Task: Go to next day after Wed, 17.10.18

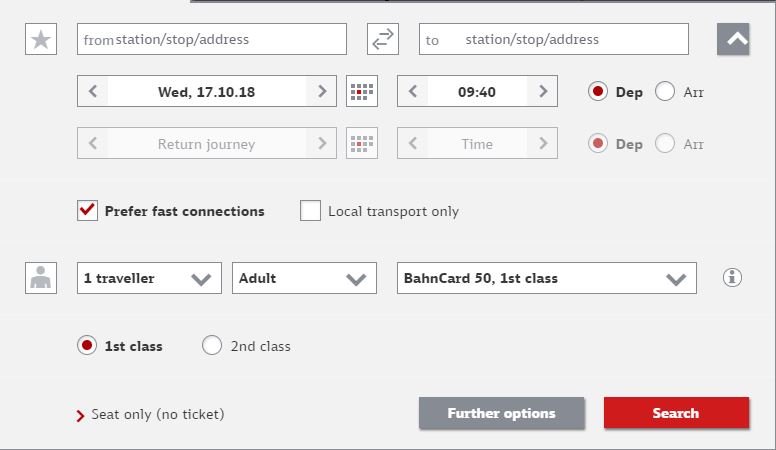Action: coord(322,91)
